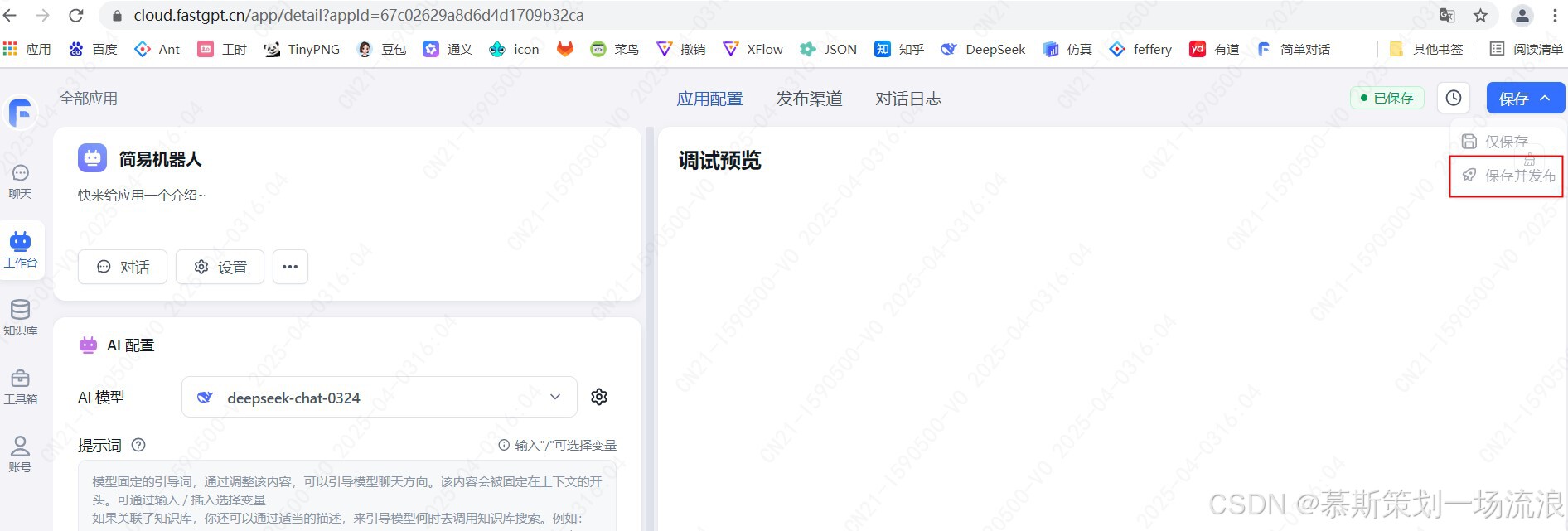Open the Ant bookmark
This screenshot has width=1568, height=531.
coord(157,49)
